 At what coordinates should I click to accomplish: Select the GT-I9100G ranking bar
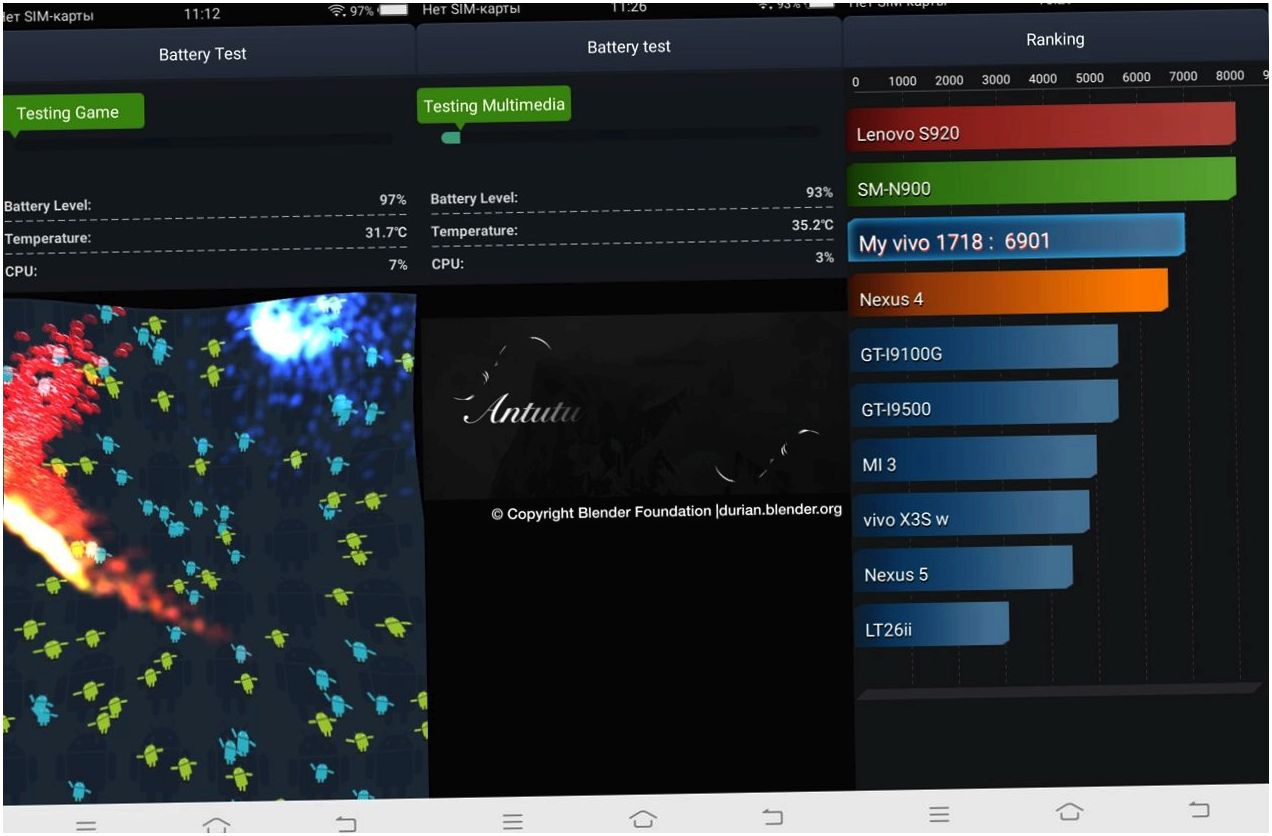pos(984,348)
